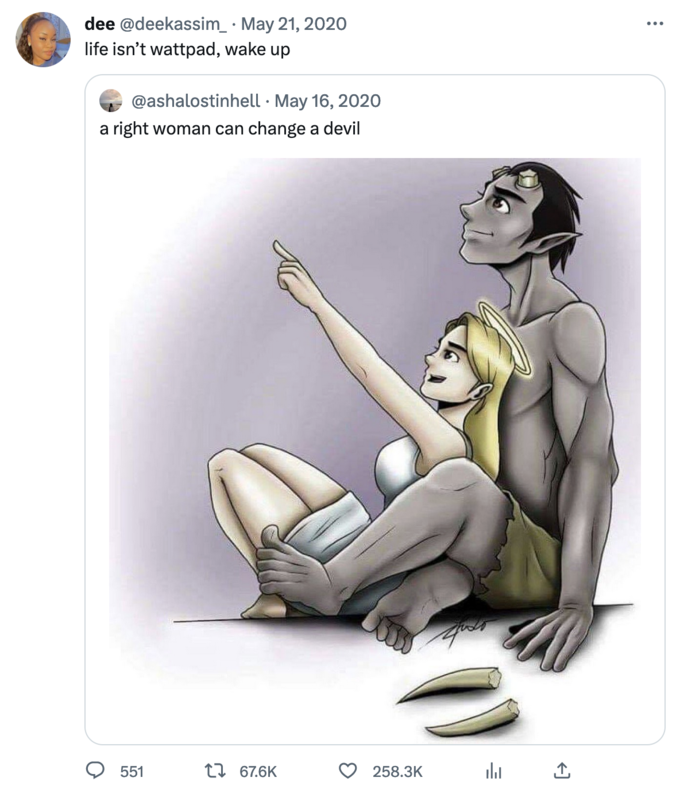The image size is (680, 793).
Task: Open the tweet analytics bar chart icon
Action: coord(493,771)
